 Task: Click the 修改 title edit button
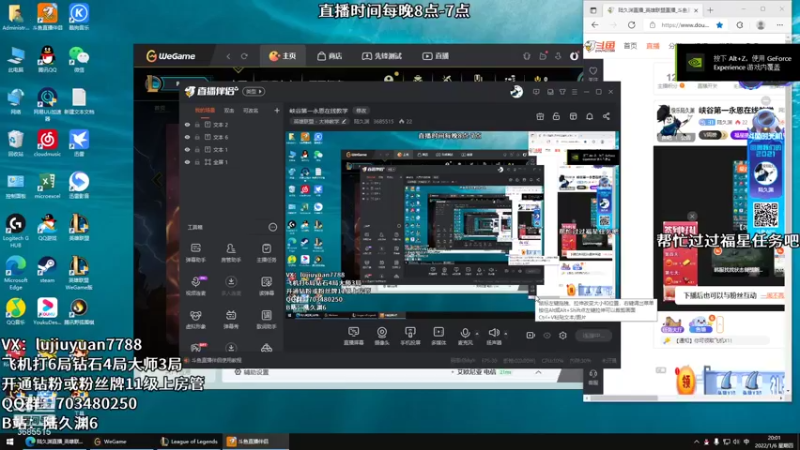[361, 111]
